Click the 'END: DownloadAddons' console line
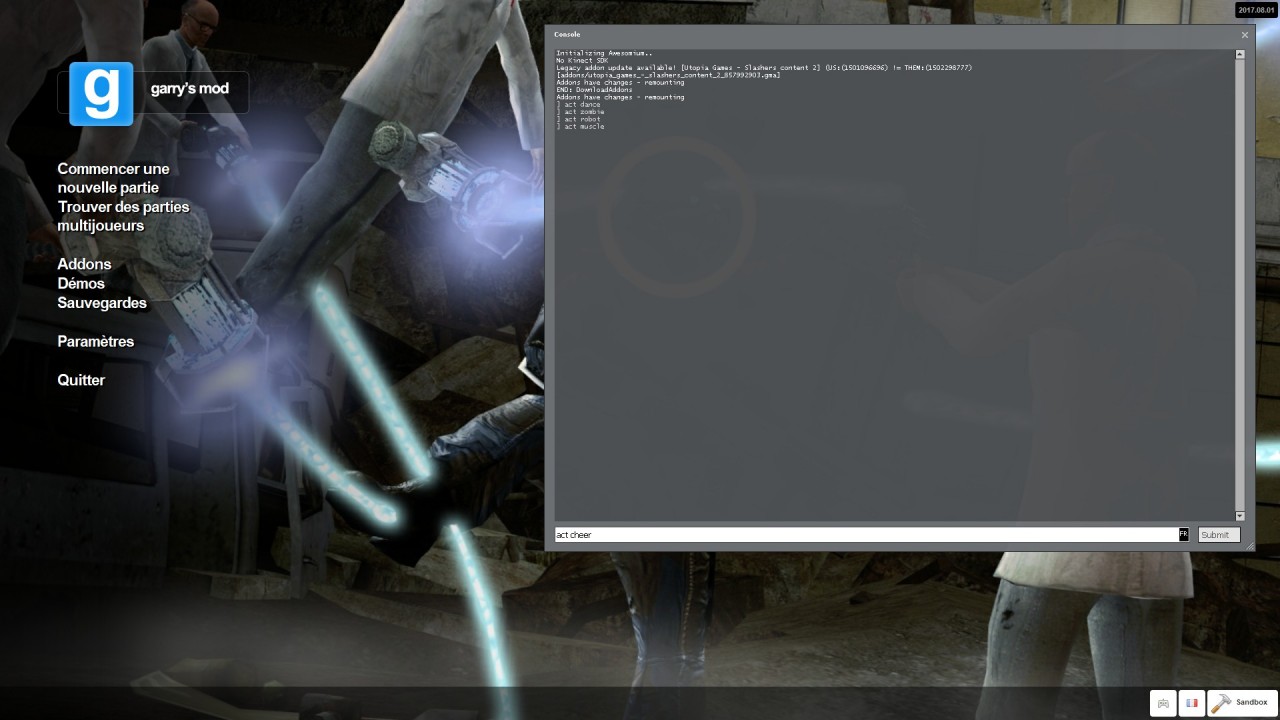Screen dimensions: 1280x720 click(x=594, y=90)
